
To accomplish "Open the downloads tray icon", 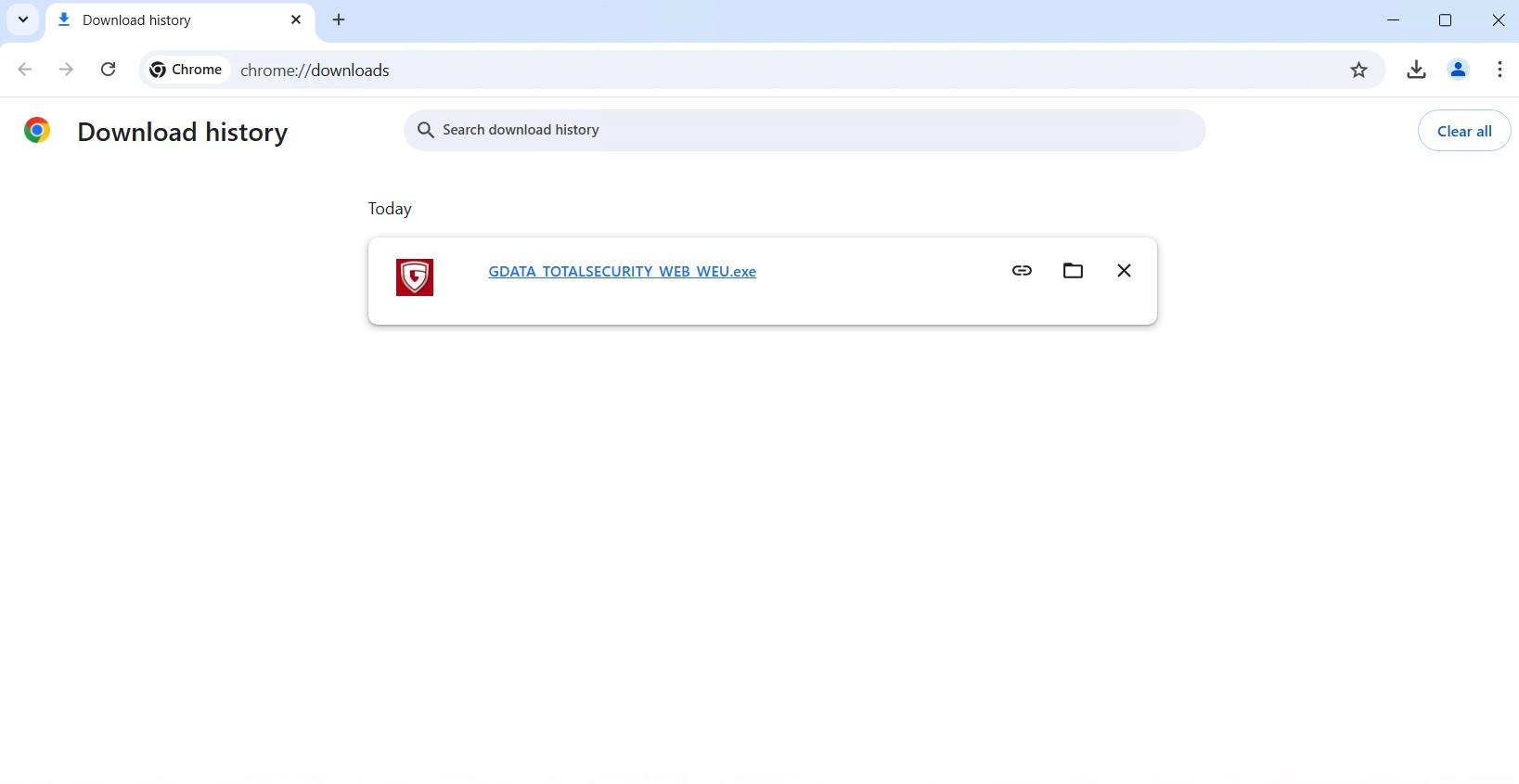I will [x=1416, y=70].
